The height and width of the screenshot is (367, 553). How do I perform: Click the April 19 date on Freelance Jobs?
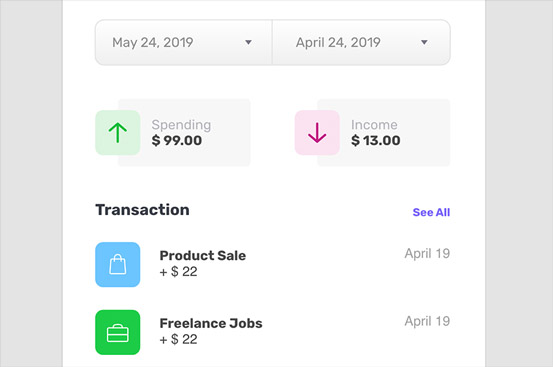coord(427,321)
